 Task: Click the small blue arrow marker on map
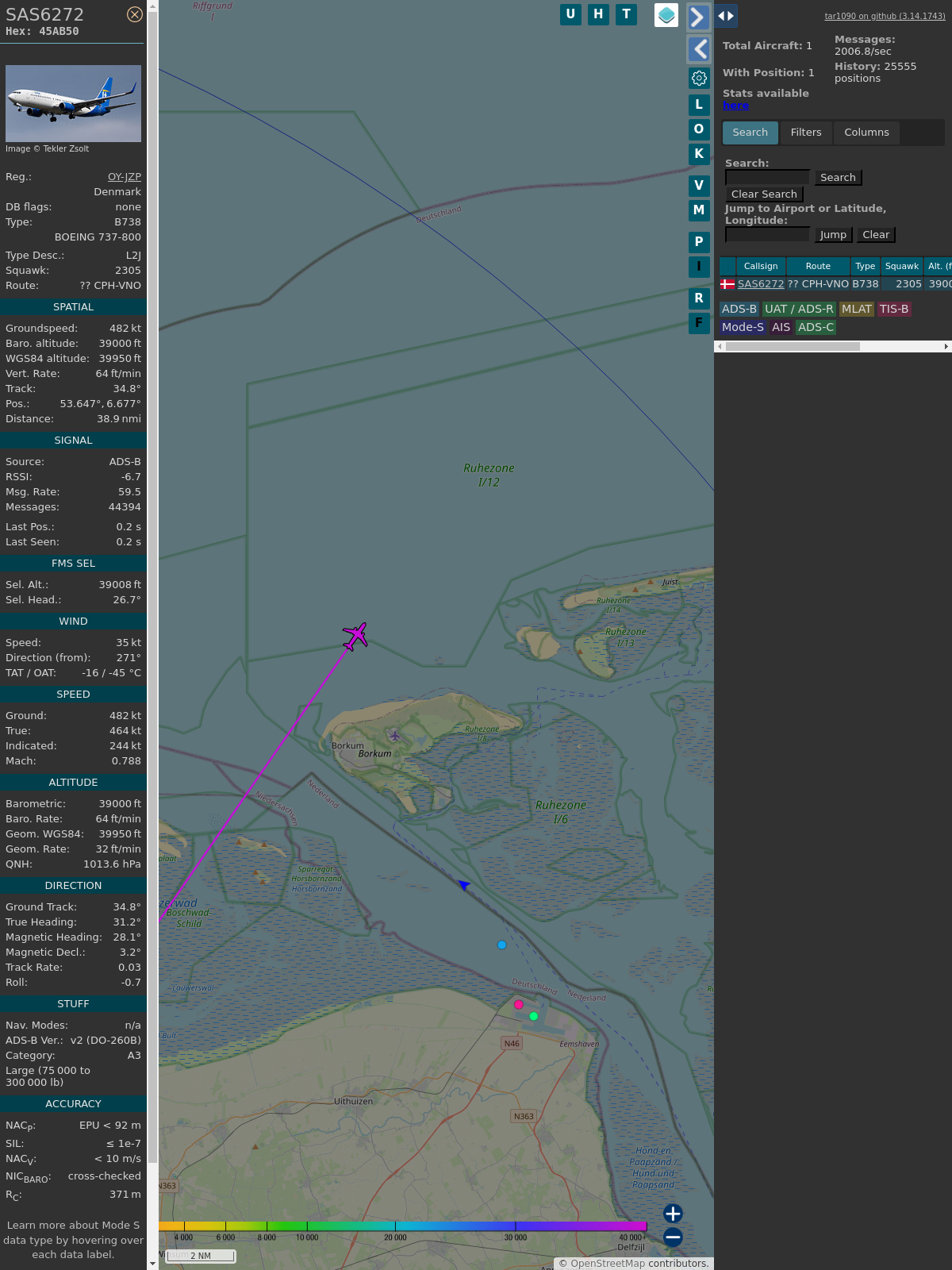463,884
